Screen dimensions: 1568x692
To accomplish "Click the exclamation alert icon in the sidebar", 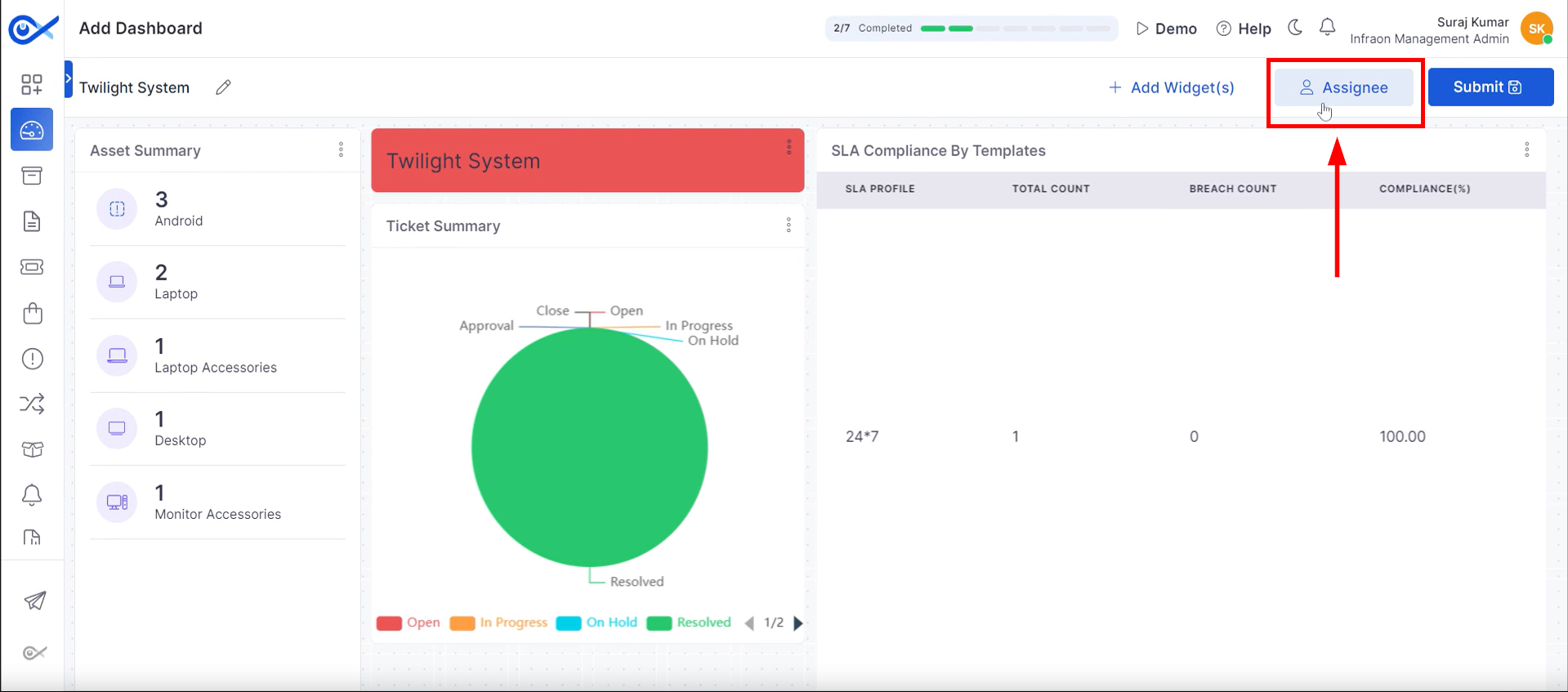I will [x=32, y=359].
